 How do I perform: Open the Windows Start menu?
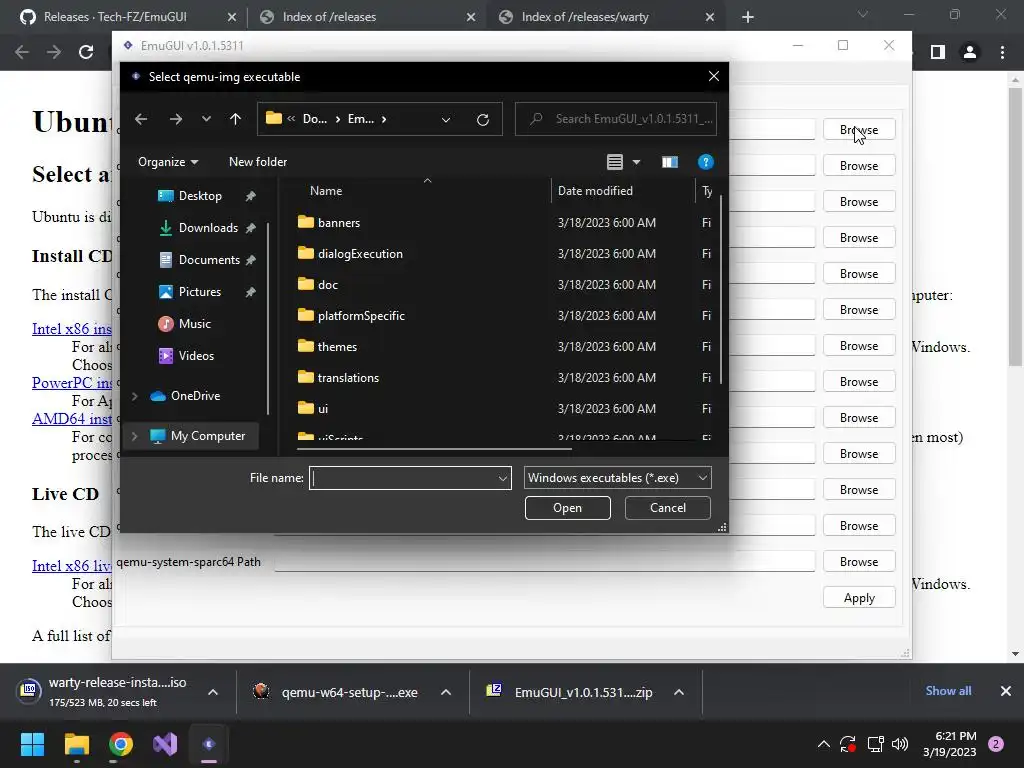point(32,744)
